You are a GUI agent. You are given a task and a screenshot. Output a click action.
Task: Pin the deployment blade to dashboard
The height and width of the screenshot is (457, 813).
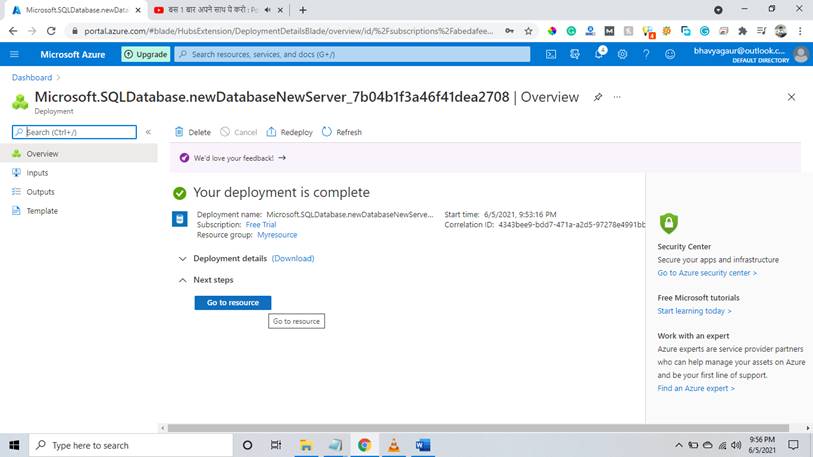[x=598, y=97]
